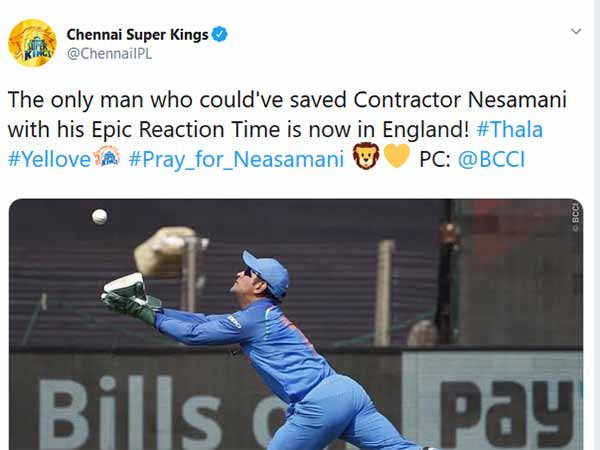The width and height of the screenshot is (600, 450).
Task: Click the "Bills" advertising board text
Action: point(130,412)
